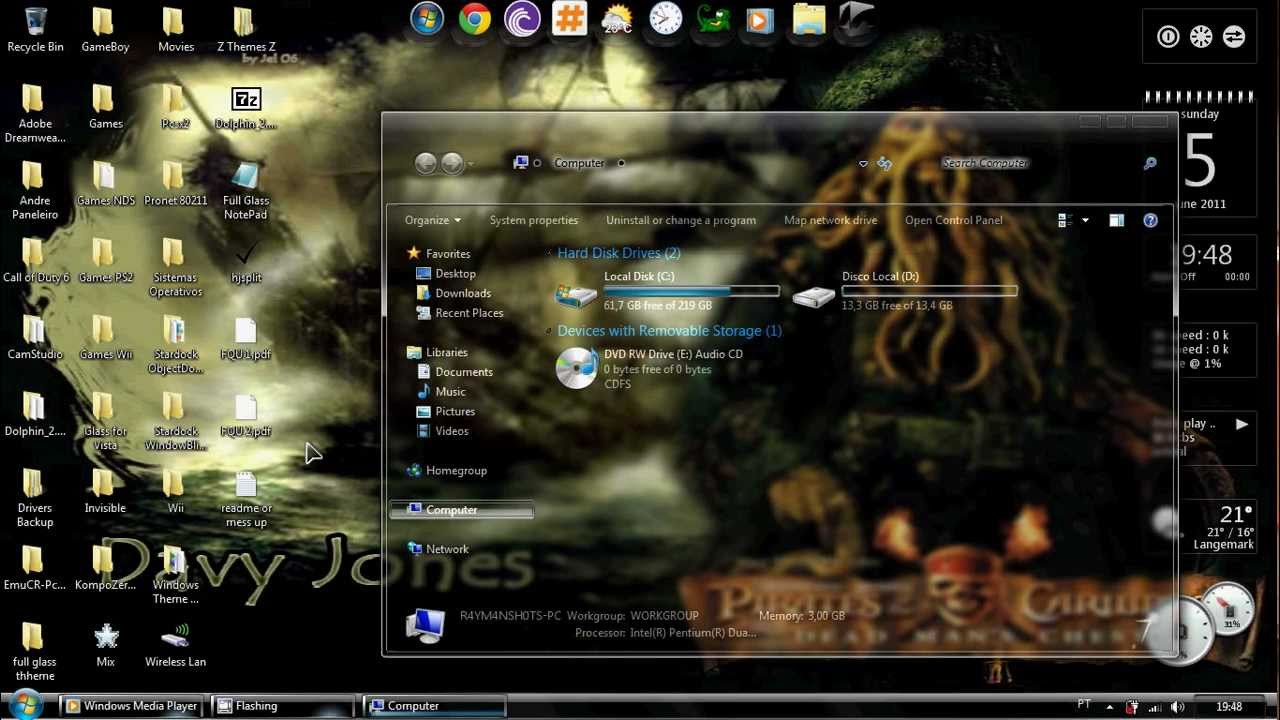Click the PT language indicator

(1084, 705)
